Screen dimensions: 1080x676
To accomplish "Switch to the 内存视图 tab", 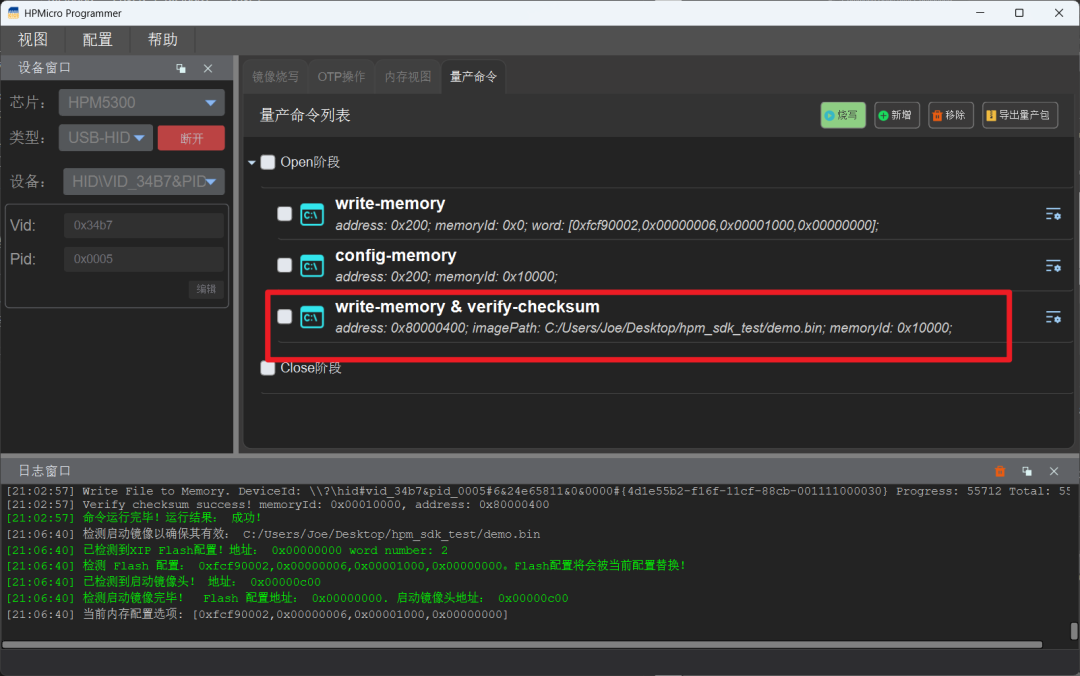I will pyautogui.click(x=408, y=76).
